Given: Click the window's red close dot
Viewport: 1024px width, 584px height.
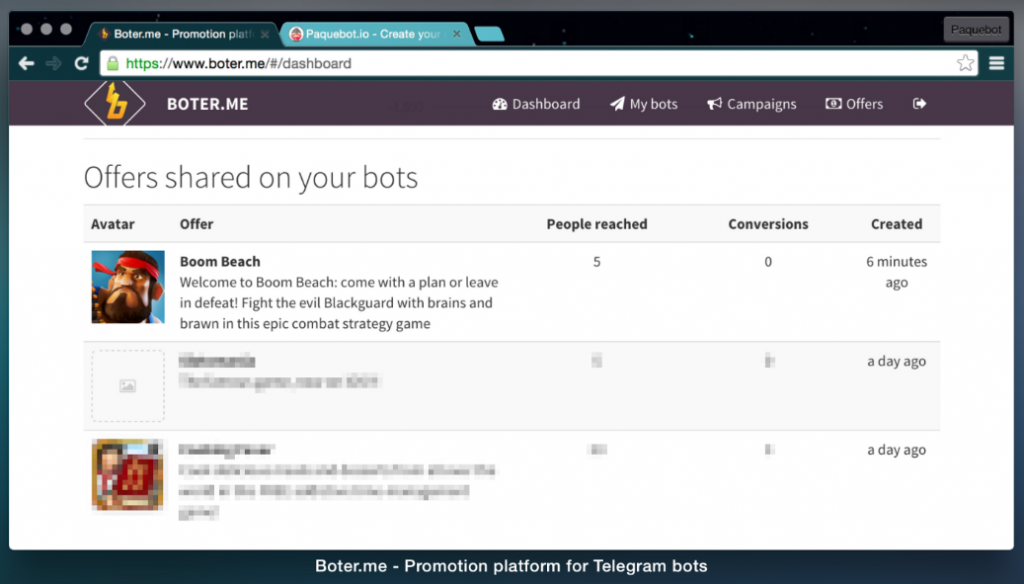Looking at the screenshot, I should [26, 29].
